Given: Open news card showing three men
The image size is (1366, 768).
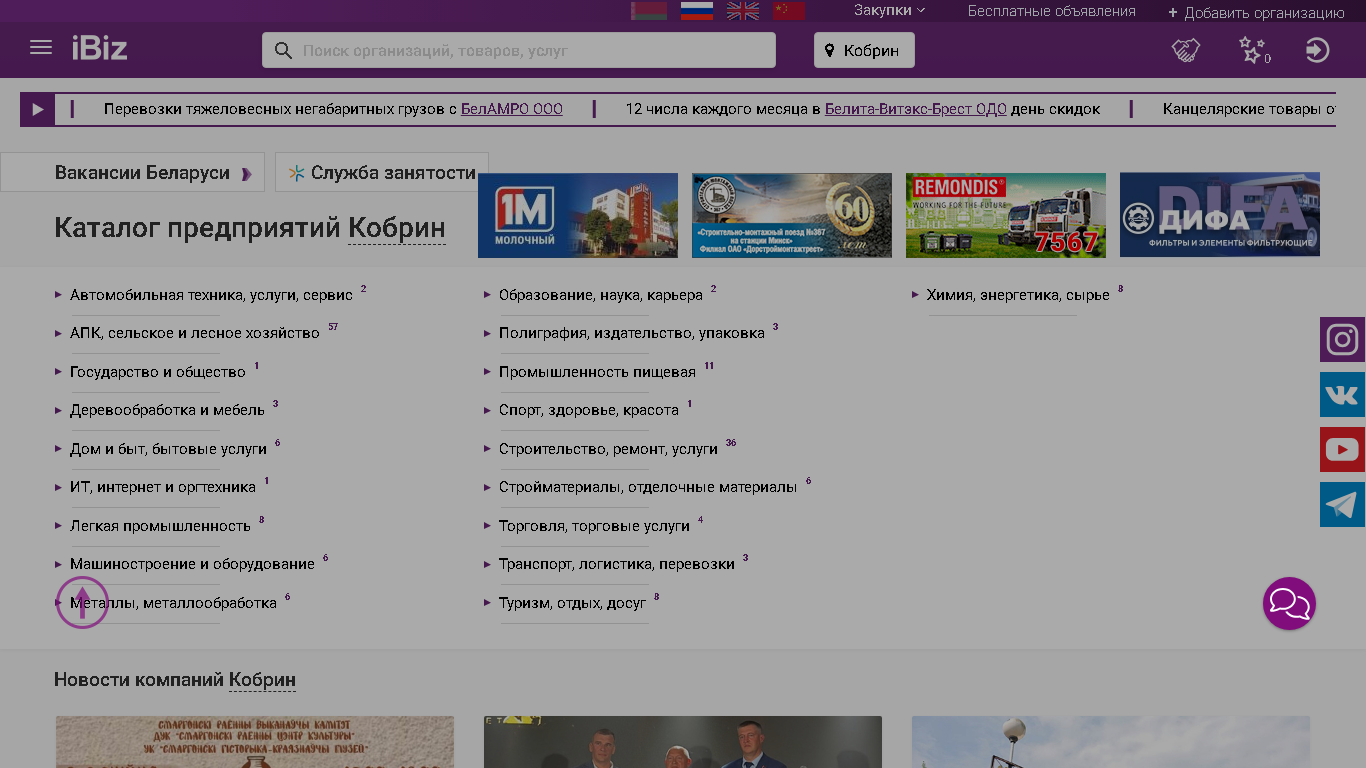Looking at the screenshot, I should click(683, 742).
